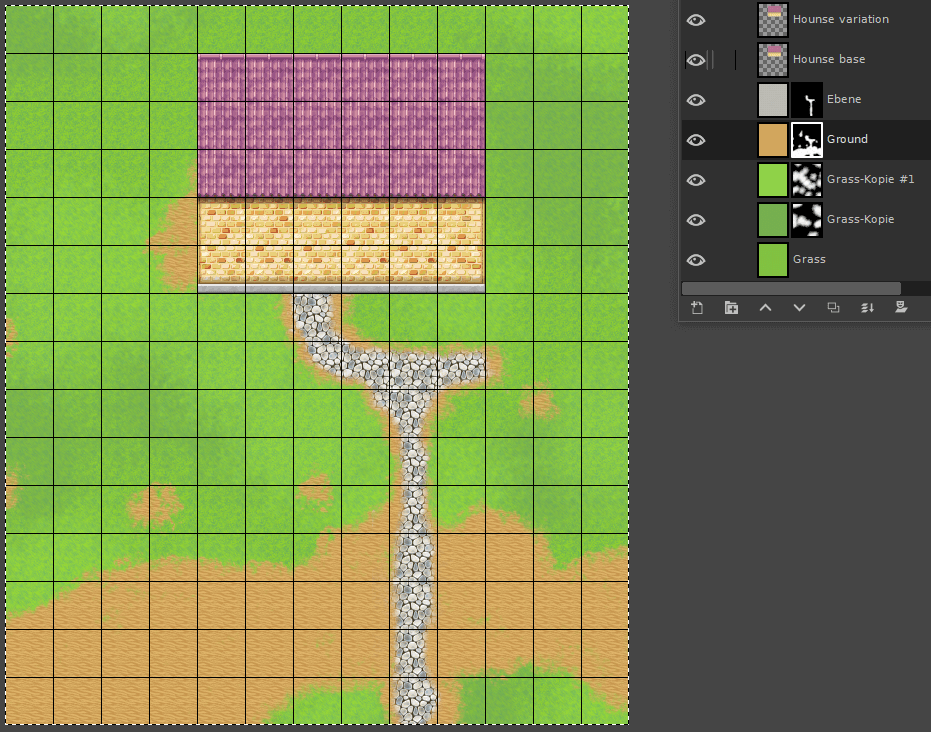The height and width of the screenshot is (732, 931).
Task: Duplicate the selected layer via overlapping-squares icon
Action: pos(834,308)
